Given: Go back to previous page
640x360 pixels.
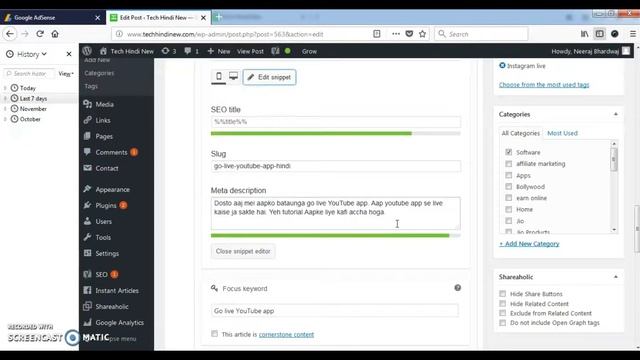Looking at the screenshot, I should [x=10, y=34].
